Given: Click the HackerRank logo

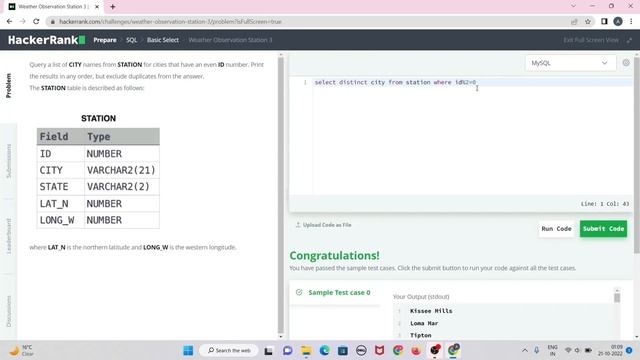Looking at the screenshot, I should (x=47, y=40).
